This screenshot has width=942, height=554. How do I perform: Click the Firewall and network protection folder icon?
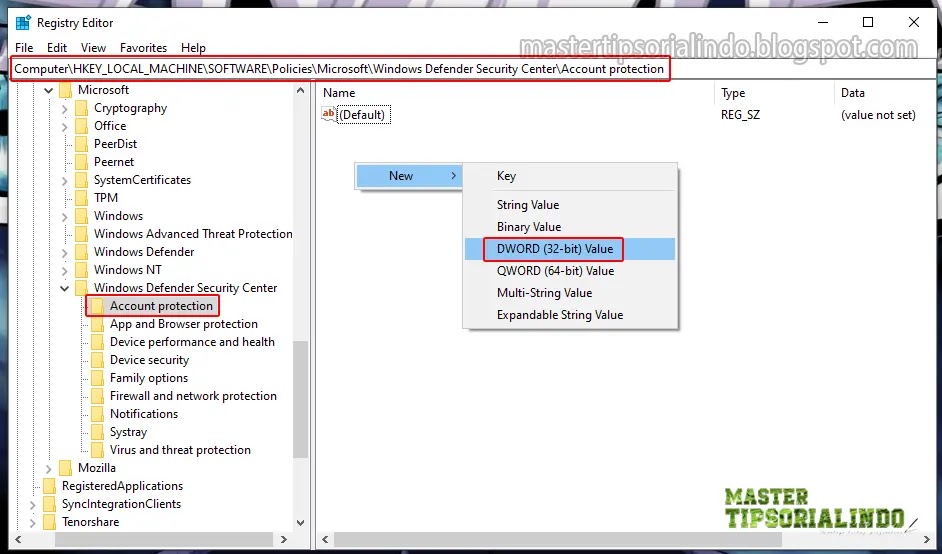(97, 397)
